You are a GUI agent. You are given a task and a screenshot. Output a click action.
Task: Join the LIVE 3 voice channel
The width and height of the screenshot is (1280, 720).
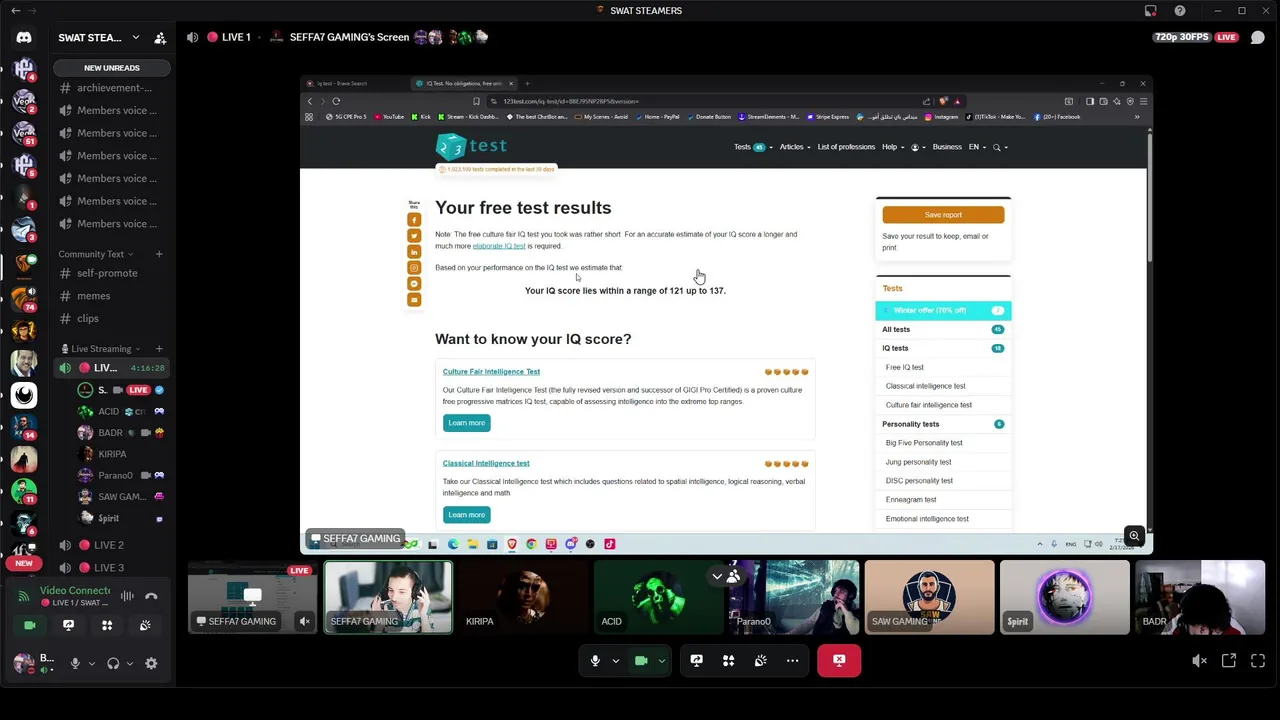tap(110, 568)
